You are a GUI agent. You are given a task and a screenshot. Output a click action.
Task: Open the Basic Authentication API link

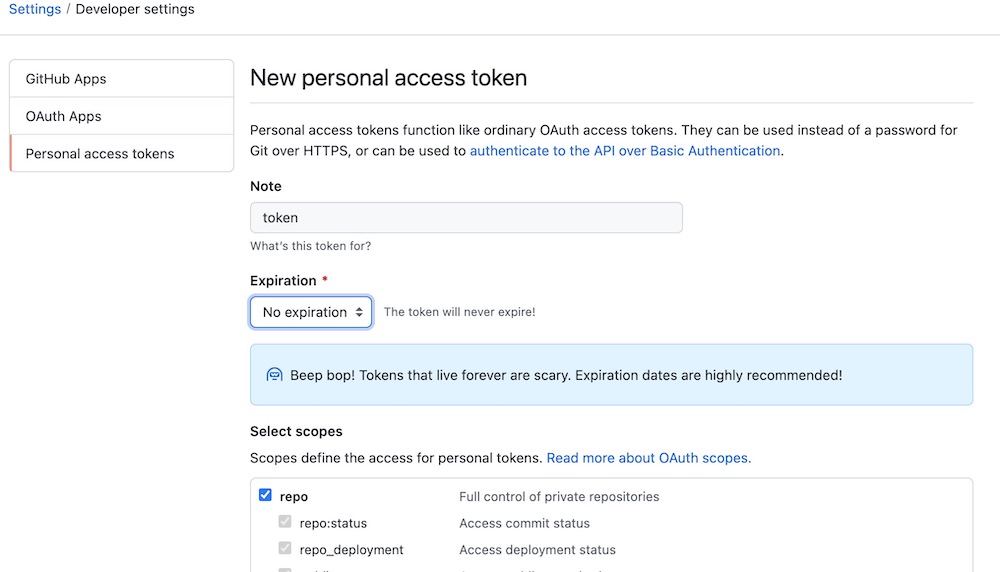coord(624,151)
